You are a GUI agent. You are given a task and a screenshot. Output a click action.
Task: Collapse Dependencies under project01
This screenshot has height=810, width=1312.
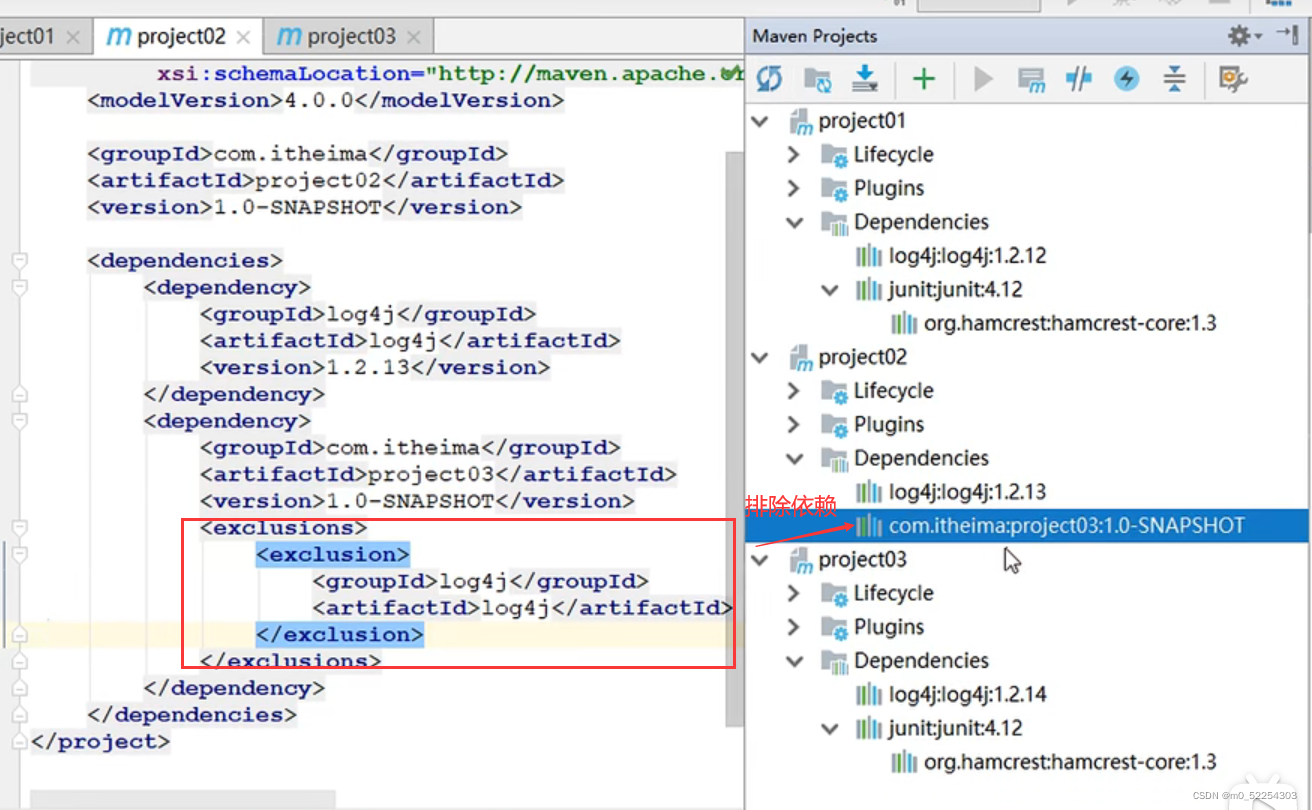click(795, 222)
